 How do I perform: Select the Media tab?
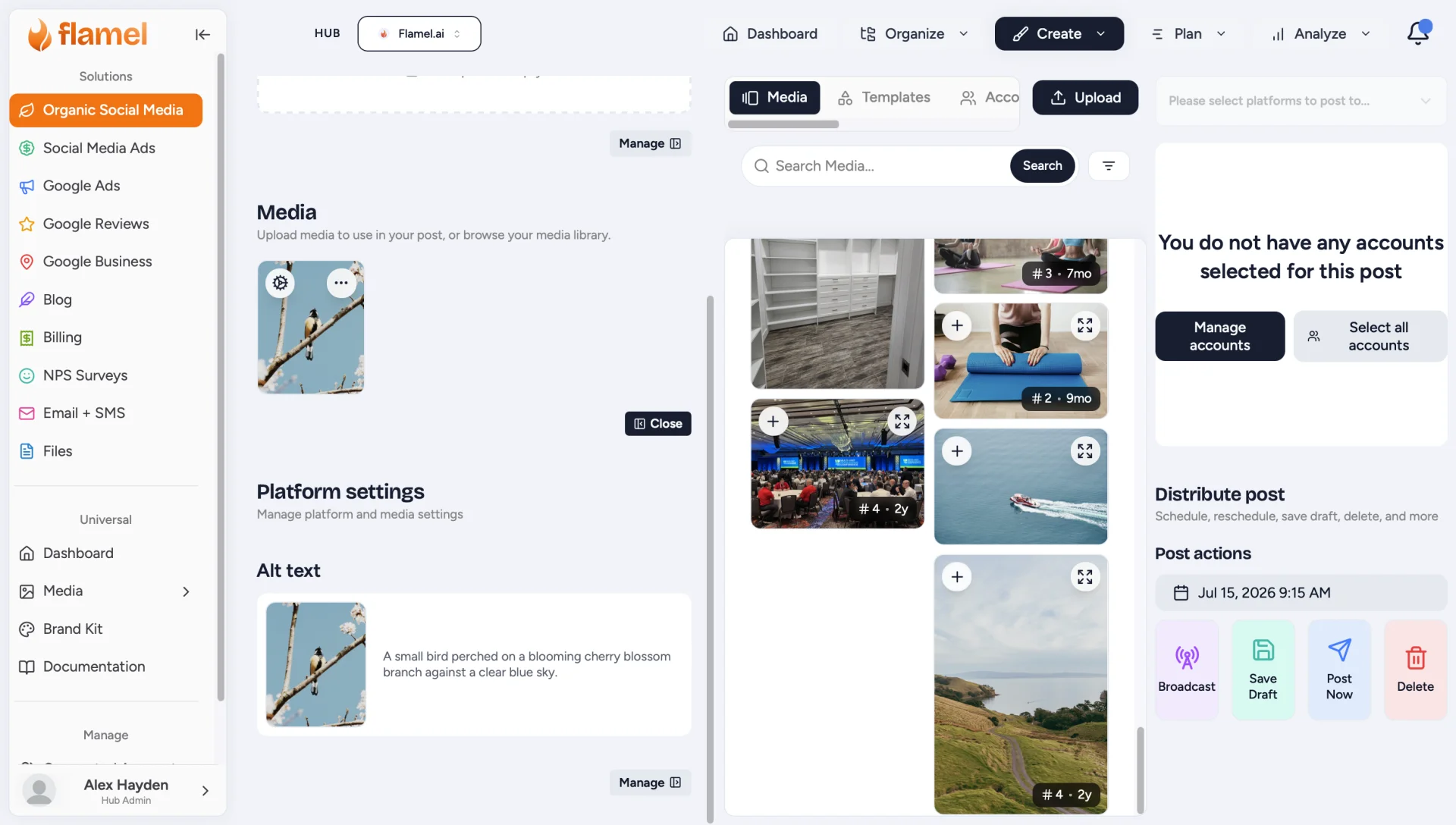pyautogui.click(x=774, y=98)
